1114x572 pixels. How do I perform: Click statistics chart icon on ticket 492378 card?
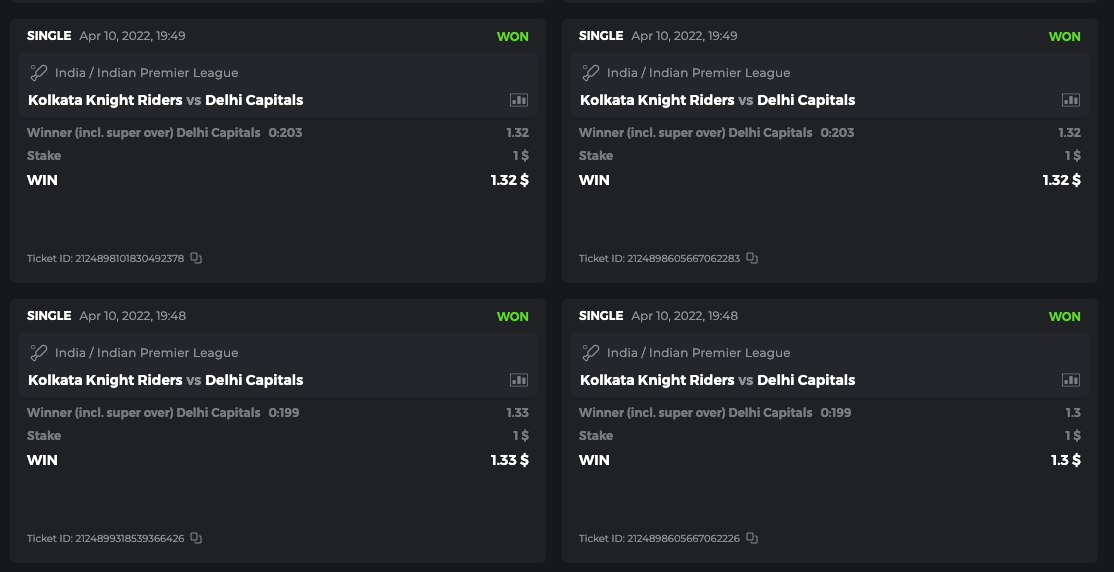coord(518,100)
